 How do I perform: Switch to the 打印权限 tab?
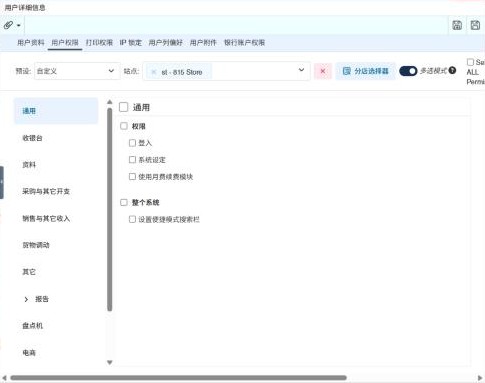(99, 43)
